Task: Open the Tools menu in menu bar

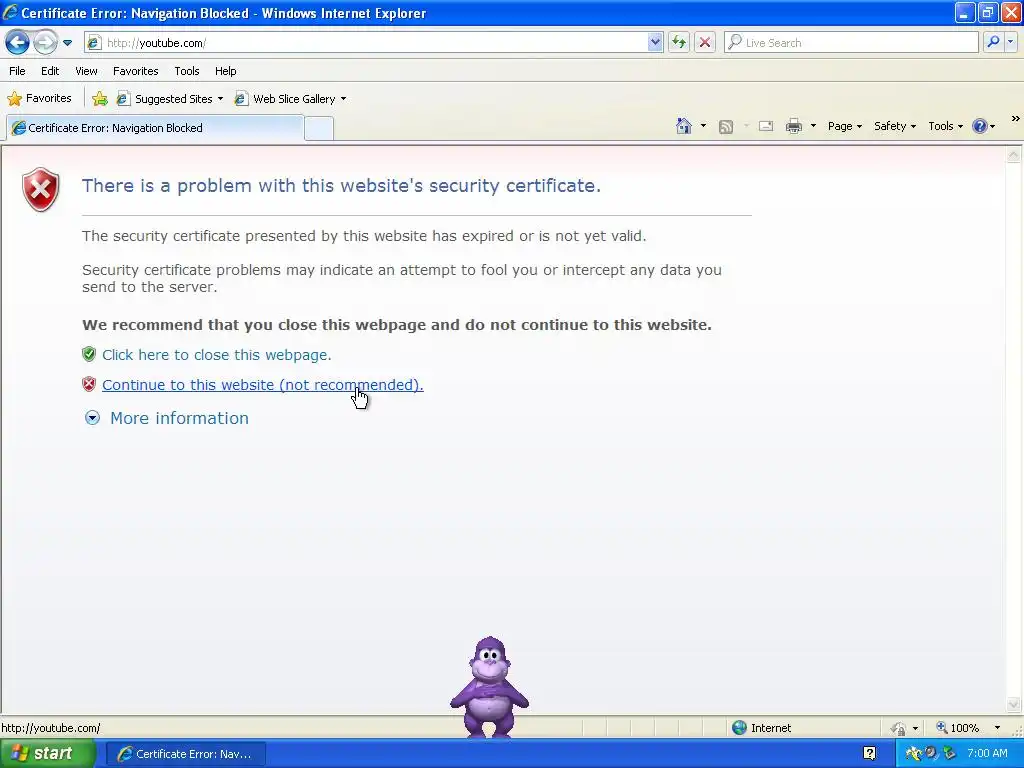Action: tap(187, 71)
